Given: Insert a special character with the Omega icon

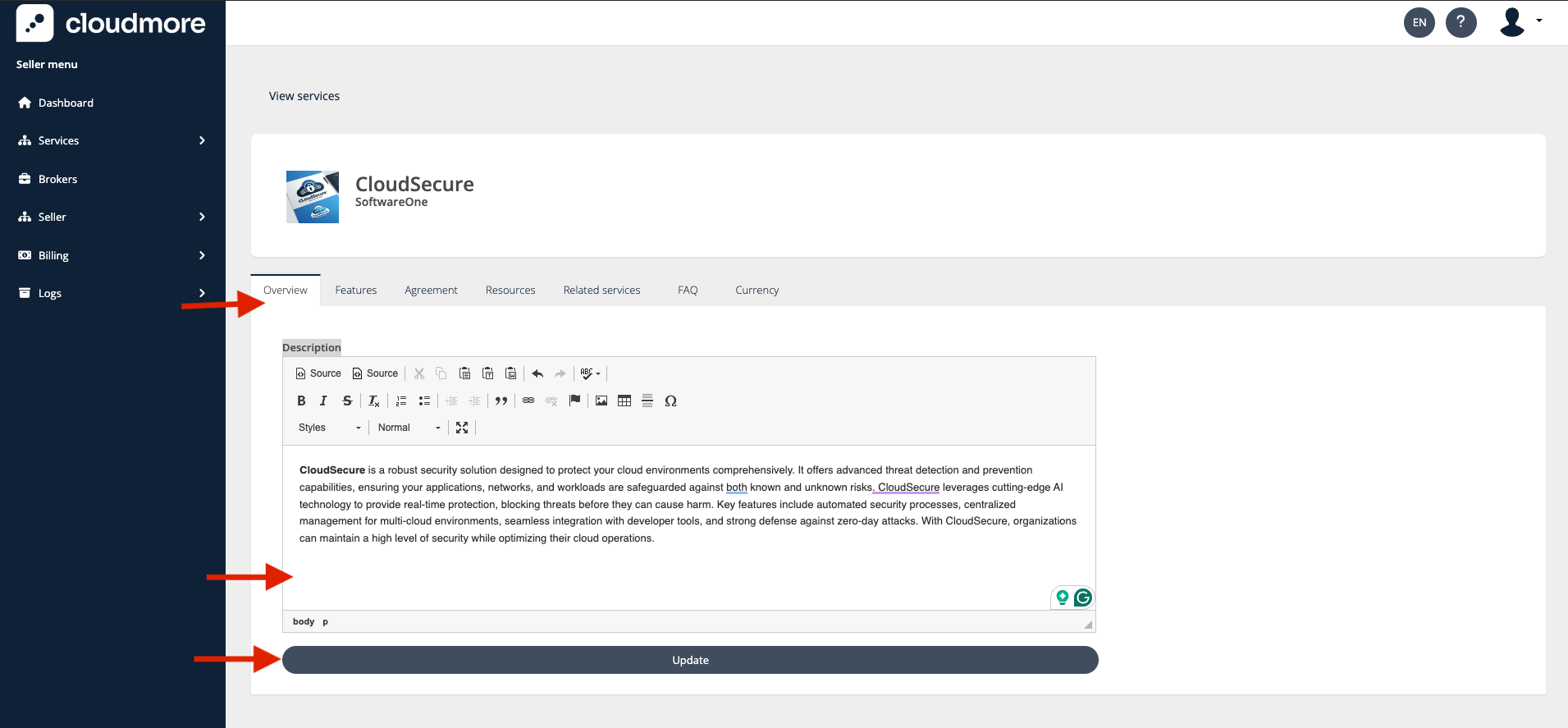Looking at the screenshot, I should coord(670,401).
